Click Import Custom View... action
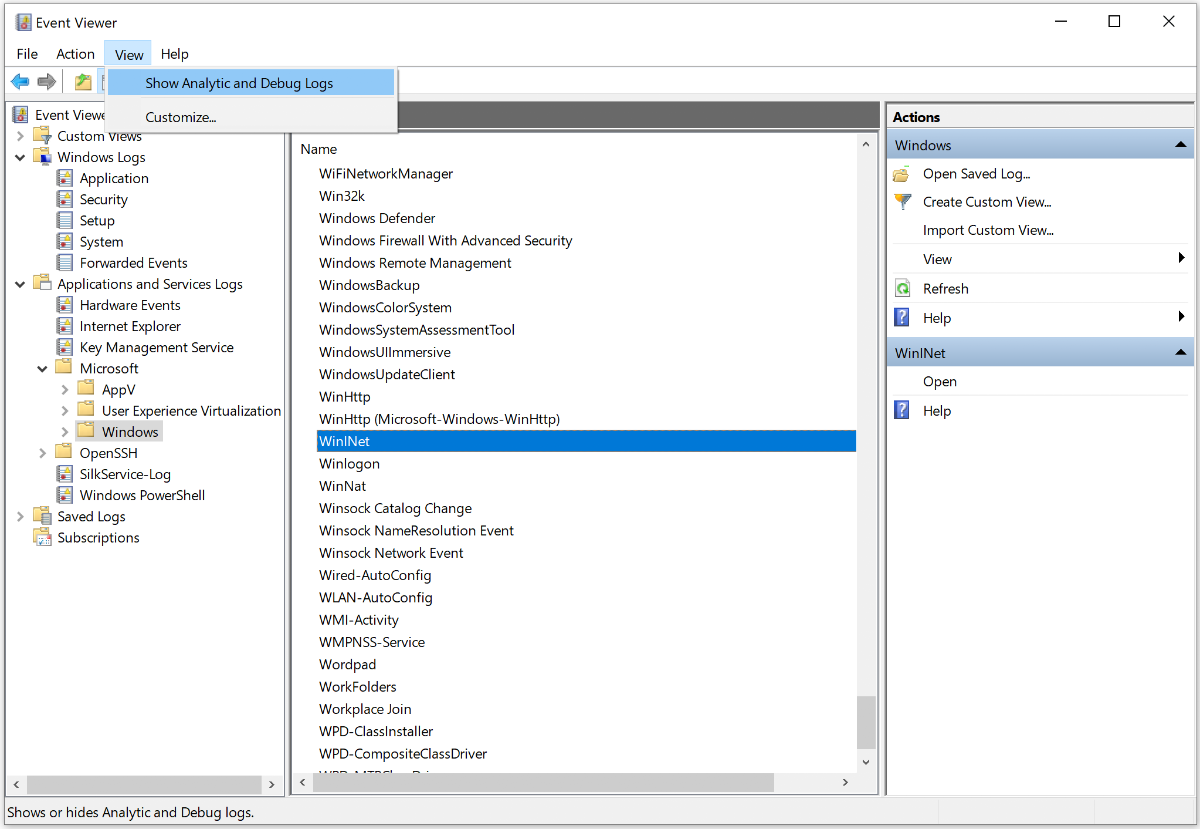Screen dimensions: 1200x829 (988, 230)
